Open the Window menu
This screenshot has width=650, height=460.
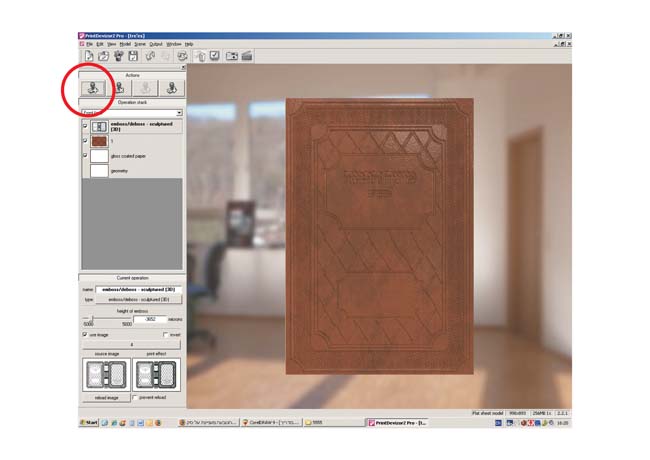coord(174,44)
